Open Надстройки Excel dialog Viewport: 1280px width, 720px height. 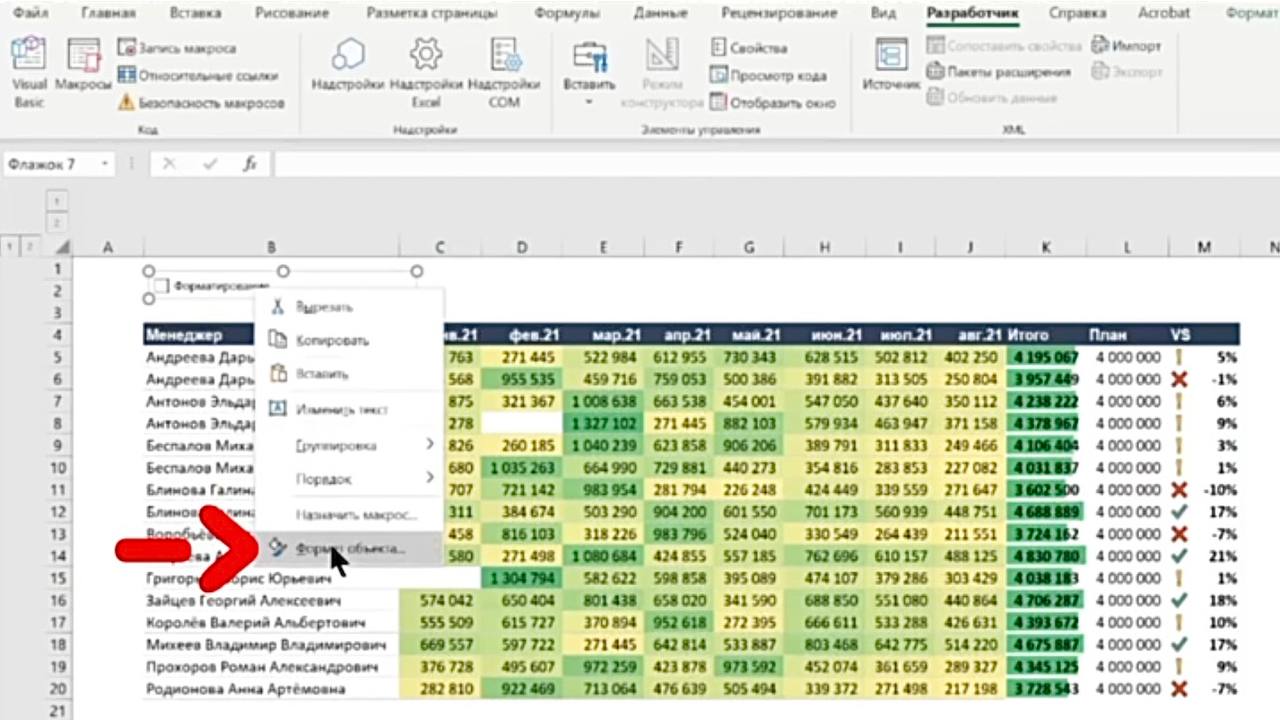pos(426,72)
